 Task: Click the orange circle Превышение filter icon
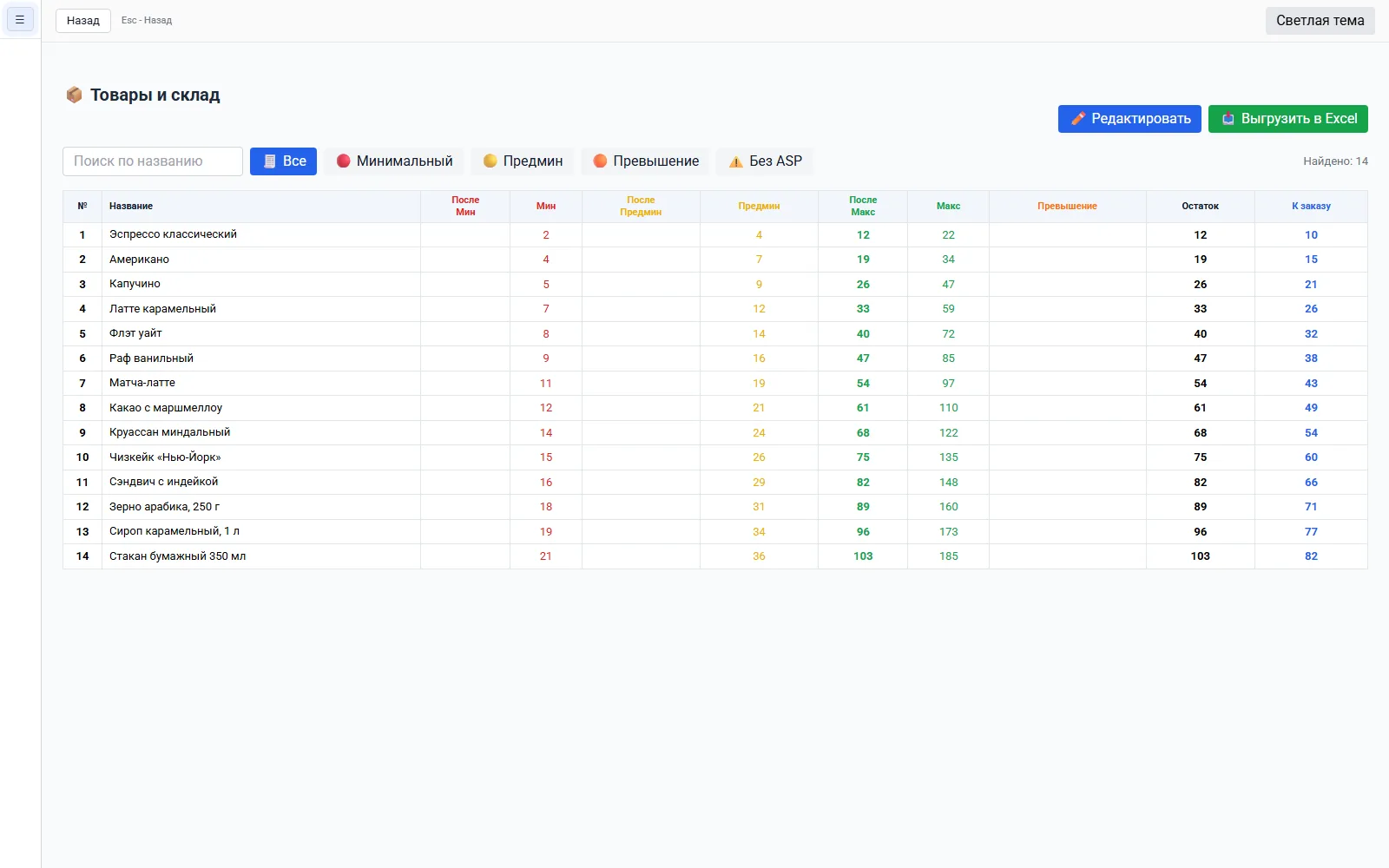pos(600,161)
